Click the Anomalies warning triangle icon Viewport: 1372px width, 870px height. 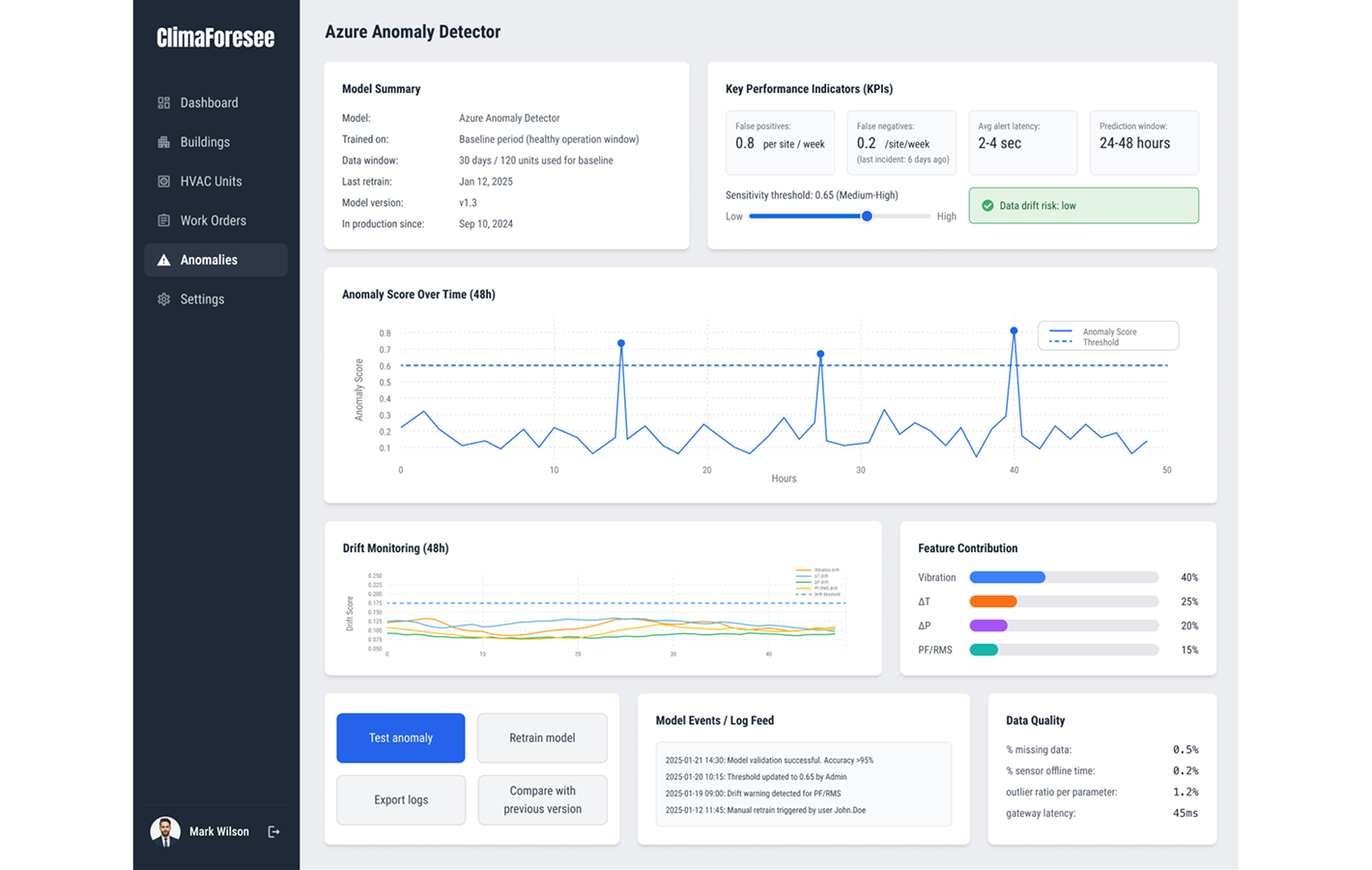163,260
